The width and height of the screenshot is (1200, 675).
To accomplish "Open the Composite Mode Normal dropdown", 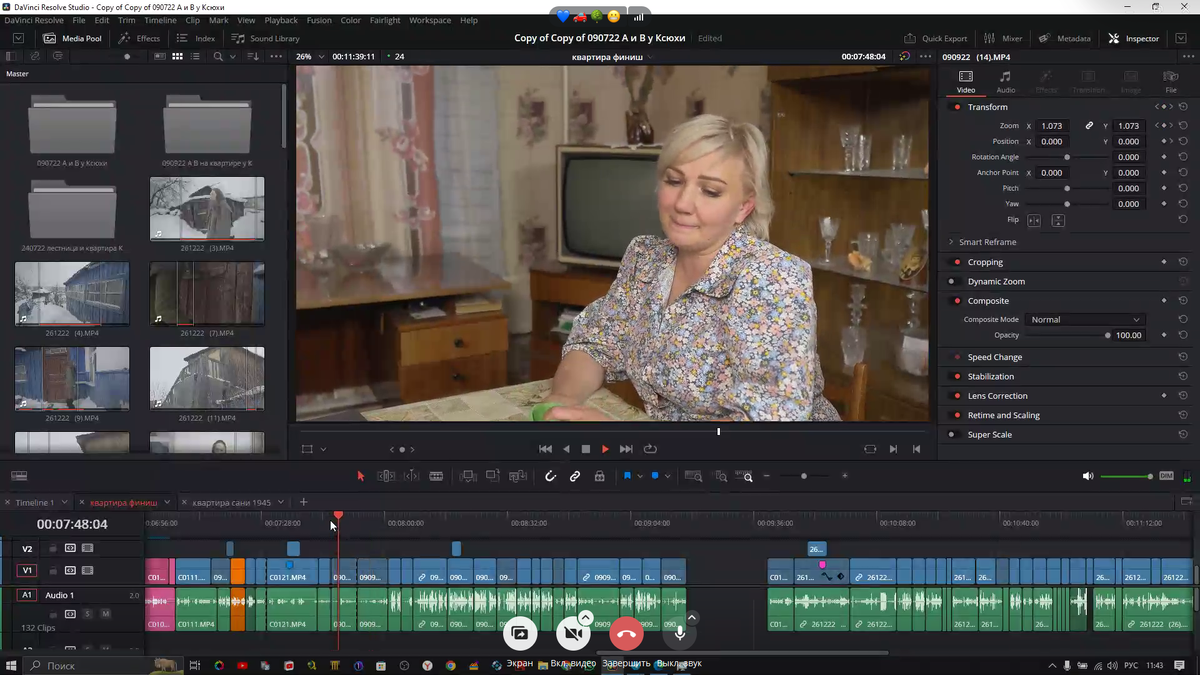I will (1085, 319).
